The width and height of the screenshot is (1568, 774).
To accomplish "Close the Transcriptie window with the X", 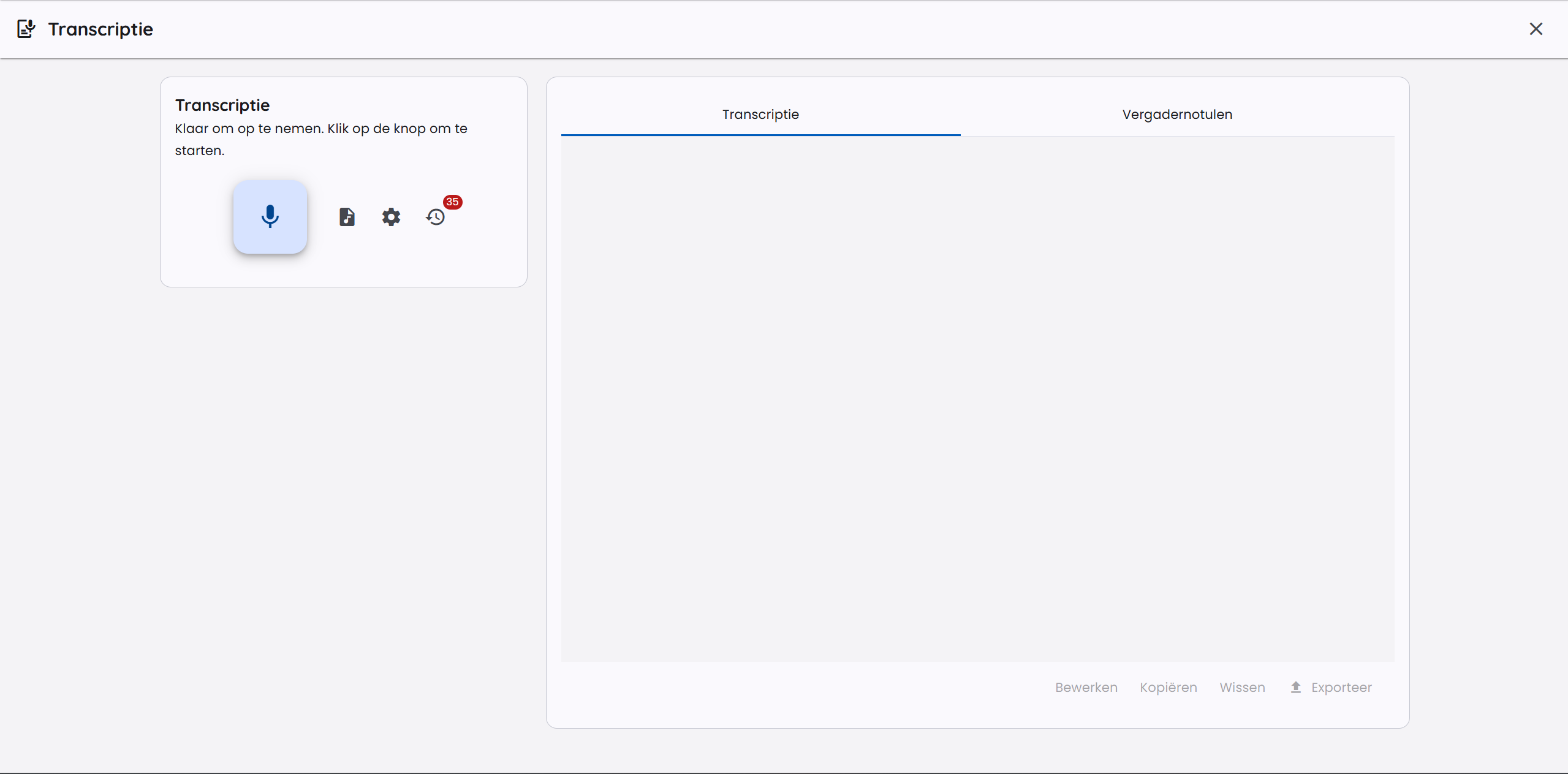I will 1536,29.
